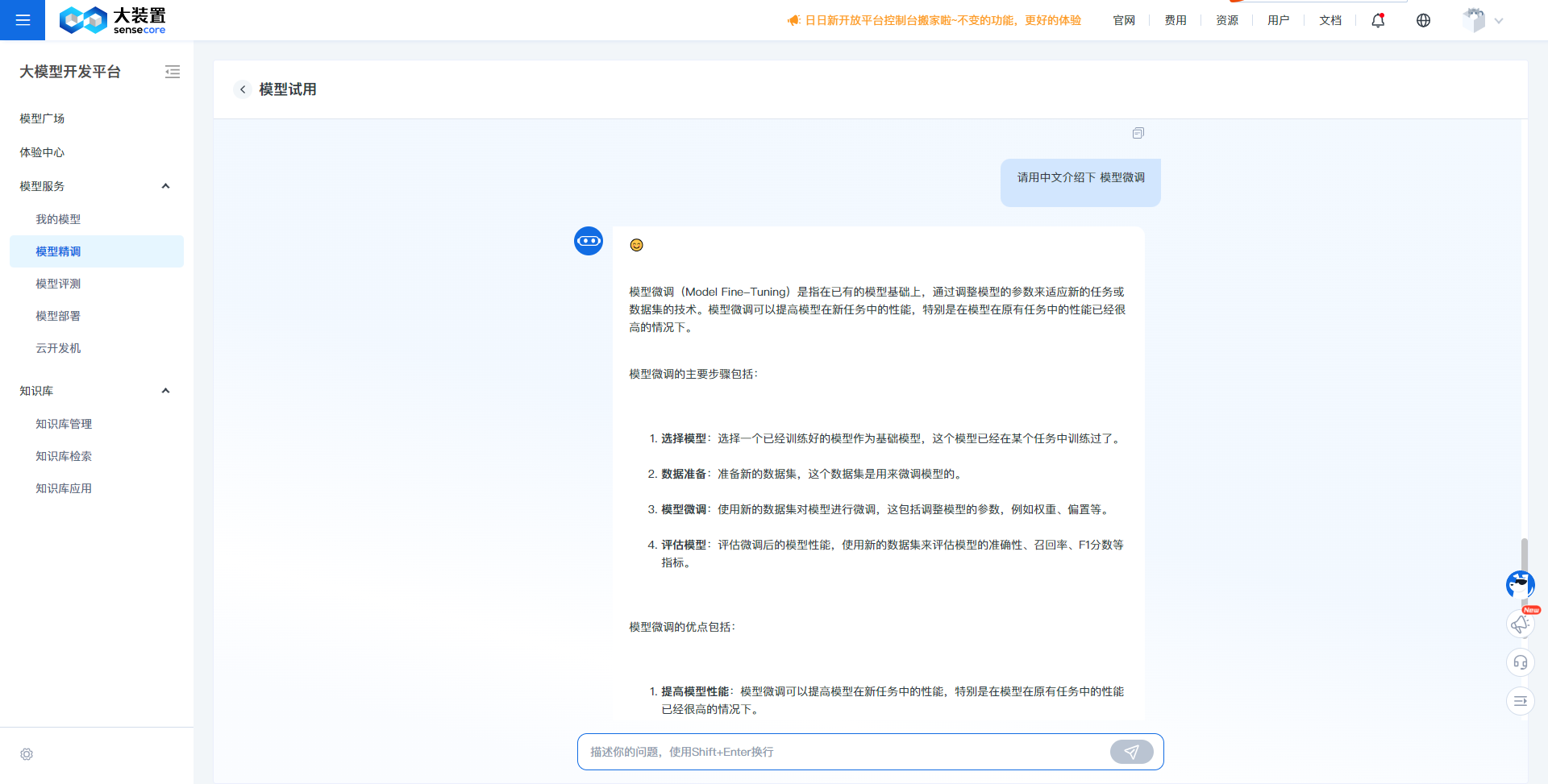Send the message with paper plane button
This screenshot has height=784, width=1548.
pos(1132,751)
